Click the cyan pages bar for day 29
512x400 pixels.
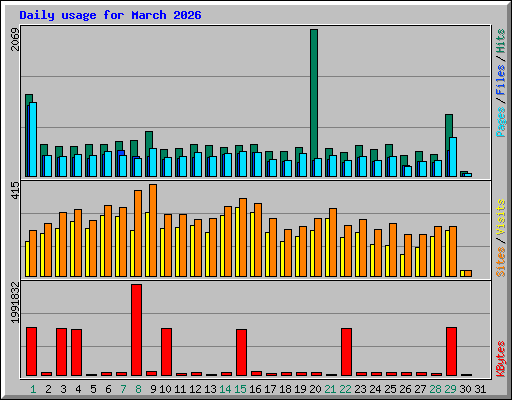click(x=453, y=157)
